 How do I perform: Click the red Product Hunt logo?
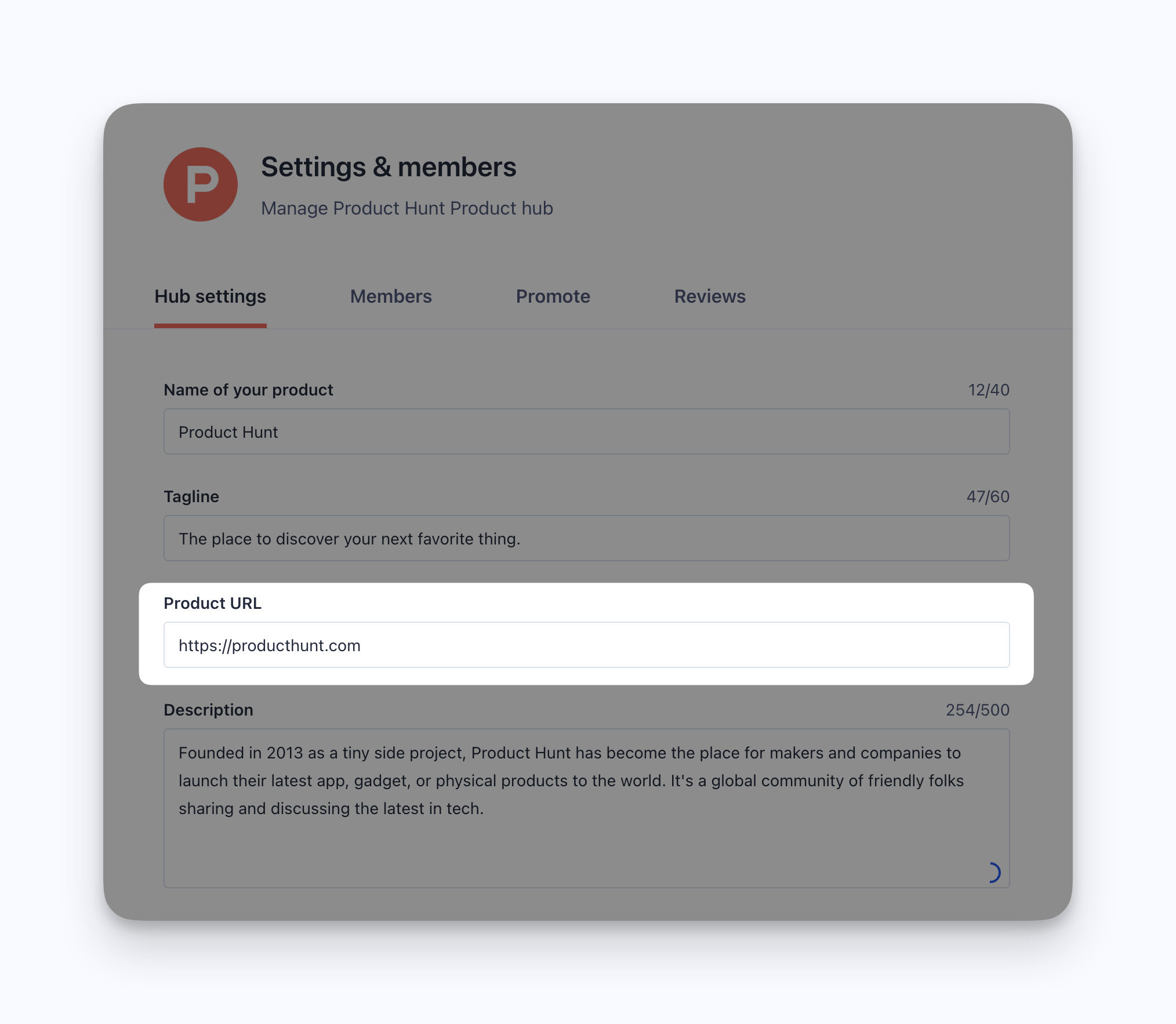coord(200,184)
